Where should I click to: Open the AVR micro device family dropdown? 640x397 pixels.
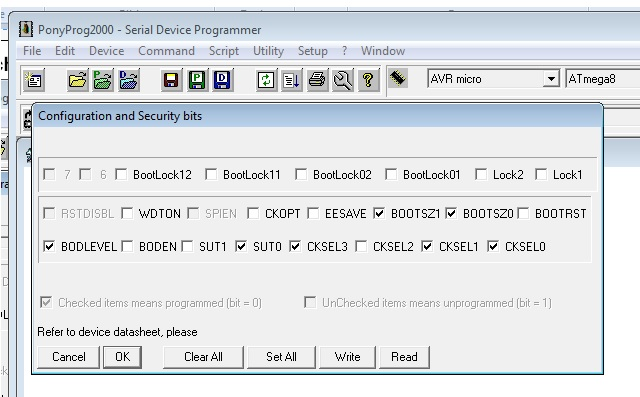(551, 79)
